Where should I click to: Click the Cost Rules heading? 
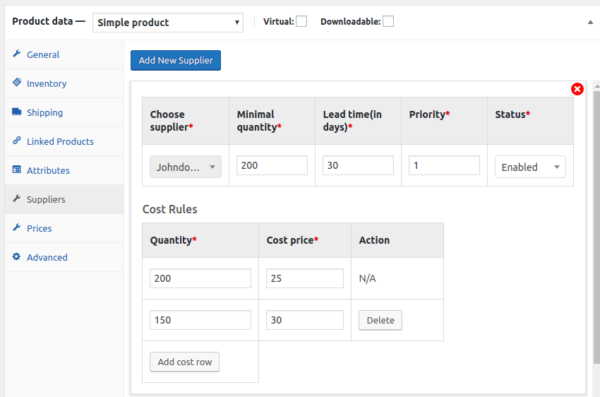(170, 209)
